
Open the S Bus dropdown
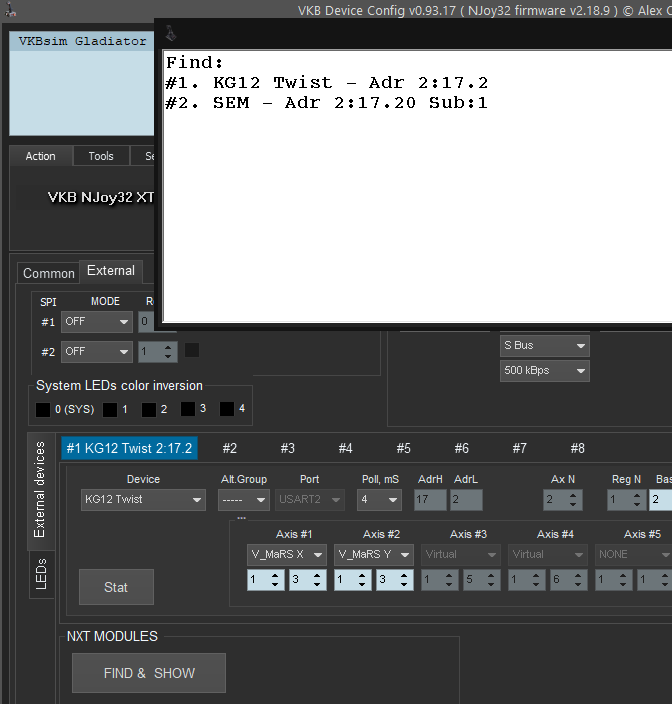(x=545, y=346)
